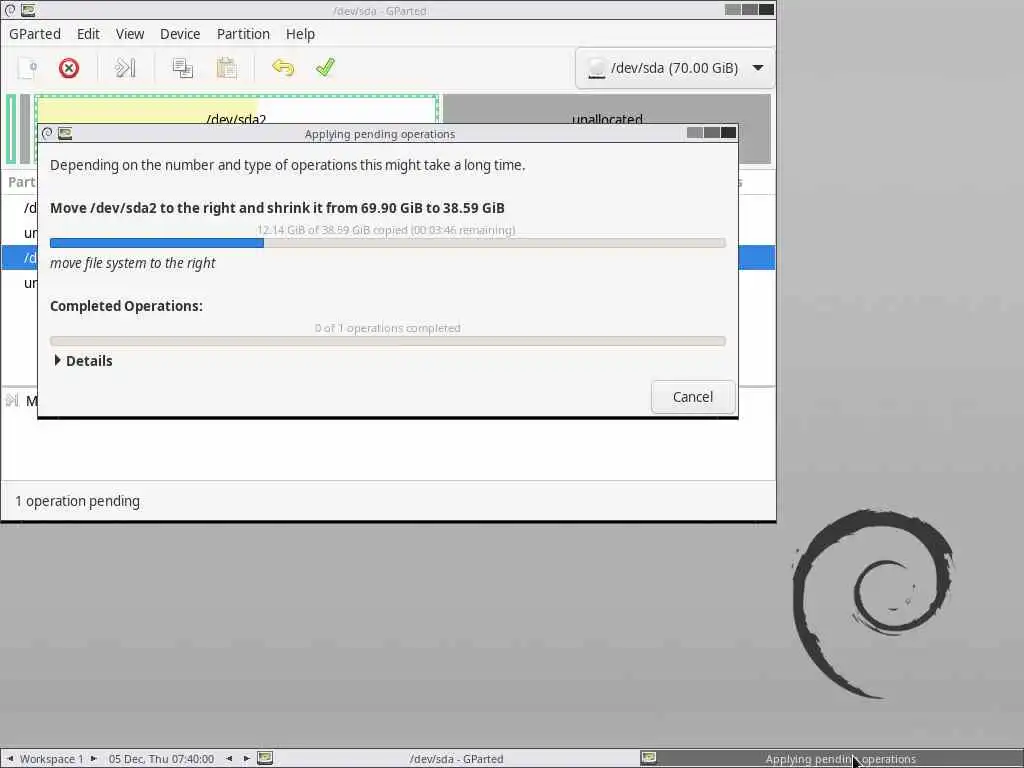The width and height of the screenshot is (1024, 768).
Task: Select the /dev/sda2 block in the disk map
Action: click(236, 108)
